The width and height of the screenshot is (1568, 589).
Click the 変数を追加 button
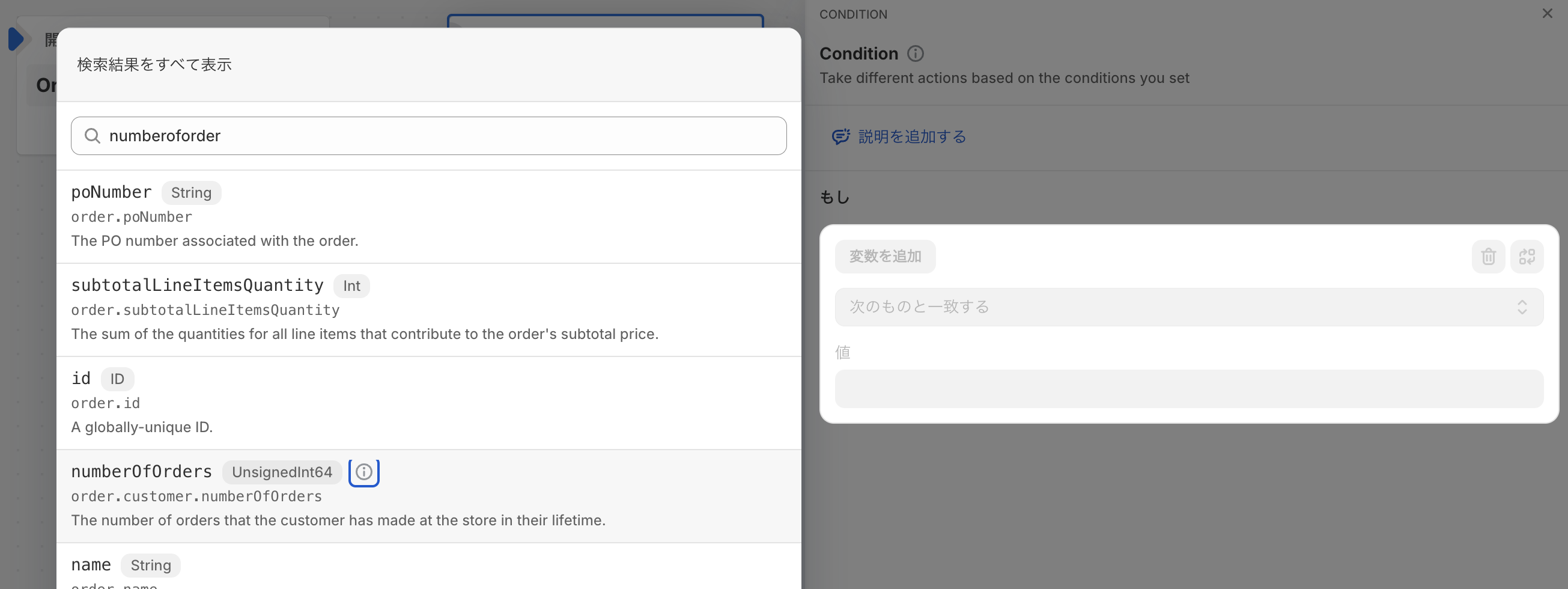884,257
